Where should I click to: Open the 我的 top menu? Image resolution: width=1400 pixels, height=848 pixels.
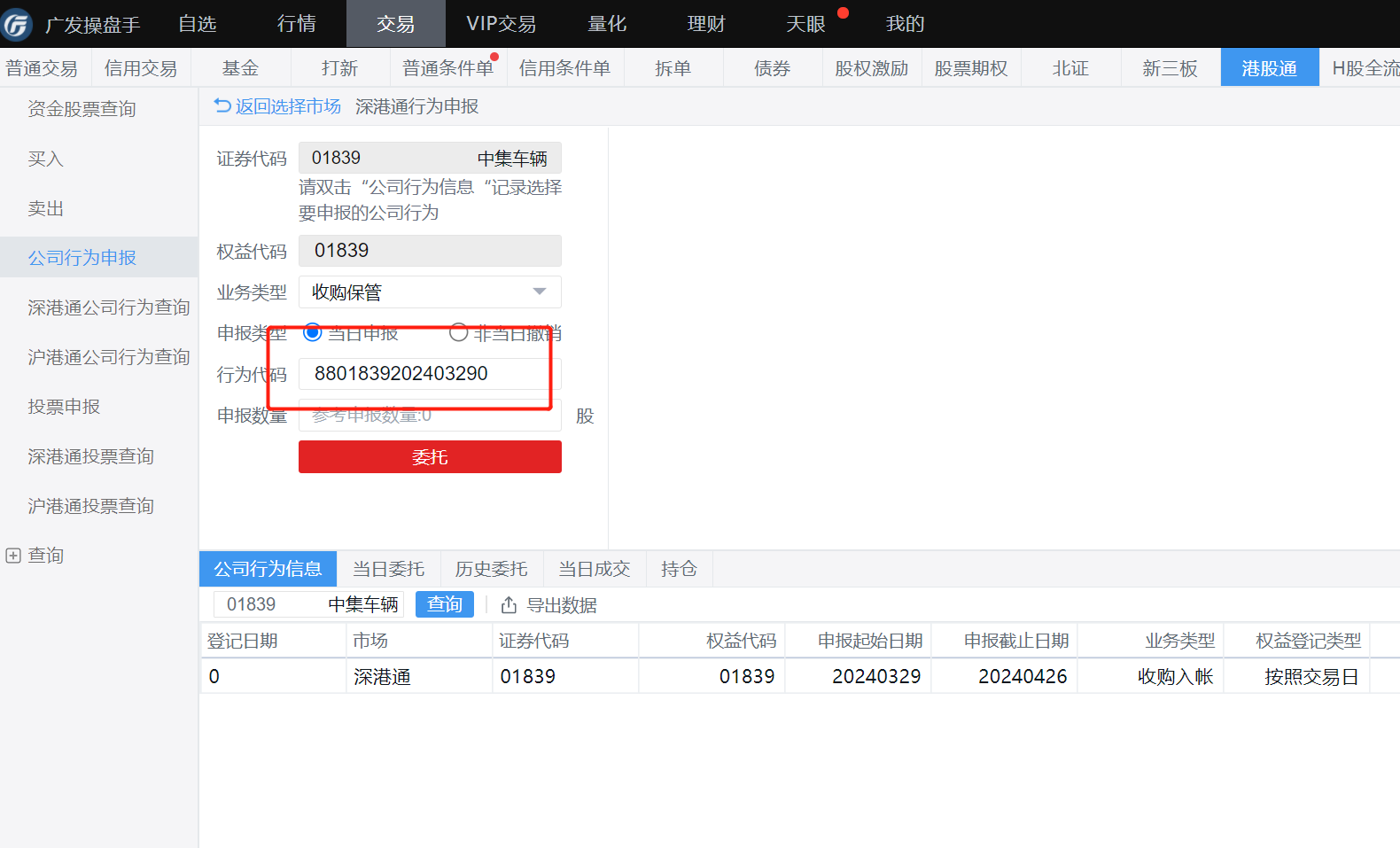[x=905, y=24]
